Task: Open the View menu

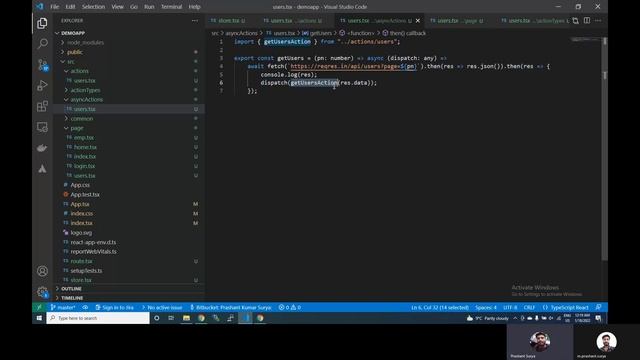Action: [118, 7]
